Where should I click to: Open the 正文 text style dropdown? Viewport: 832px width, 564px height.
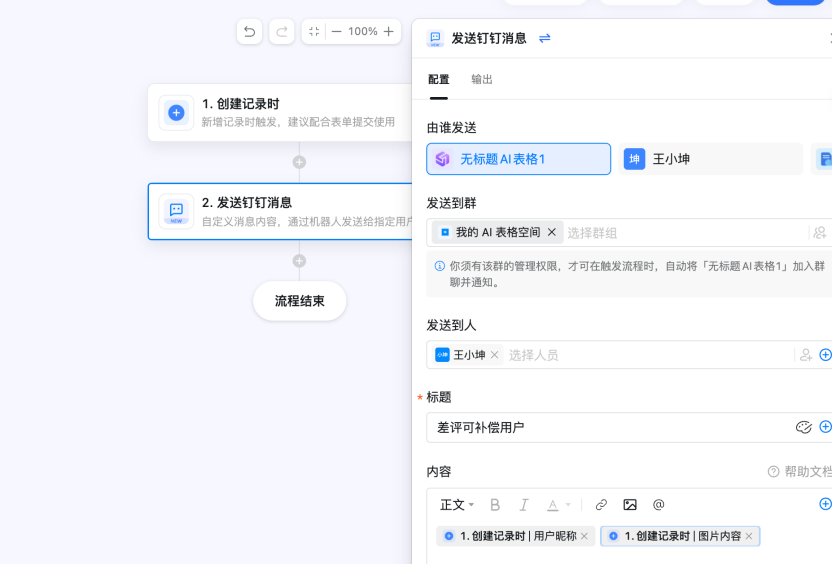(x=457, y=505)
